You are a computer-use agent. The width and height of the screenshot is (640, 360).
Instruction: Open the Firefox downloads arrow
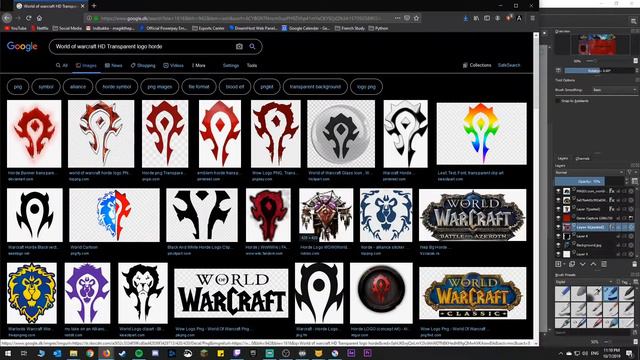click(466, 18)
